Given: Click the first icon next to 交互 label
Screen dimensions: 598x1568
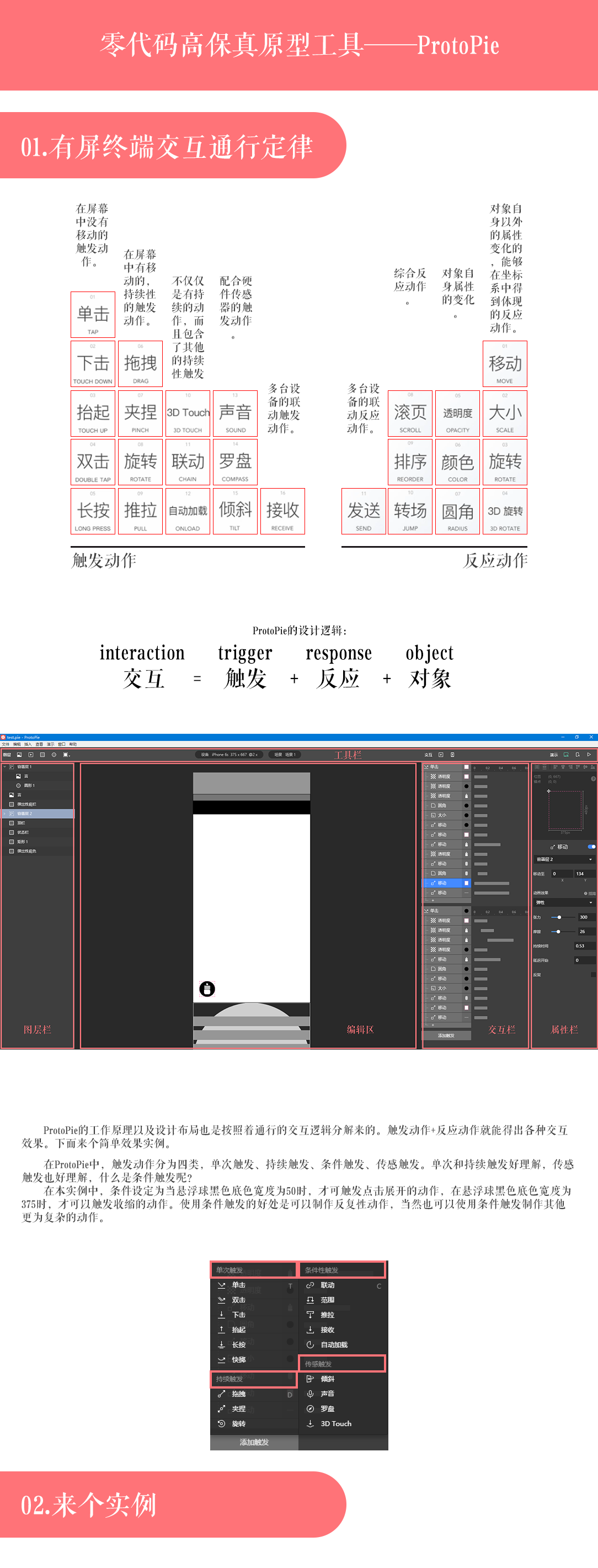Looking at the screenshot, I should pyautogui.click(x=441, y=755).
